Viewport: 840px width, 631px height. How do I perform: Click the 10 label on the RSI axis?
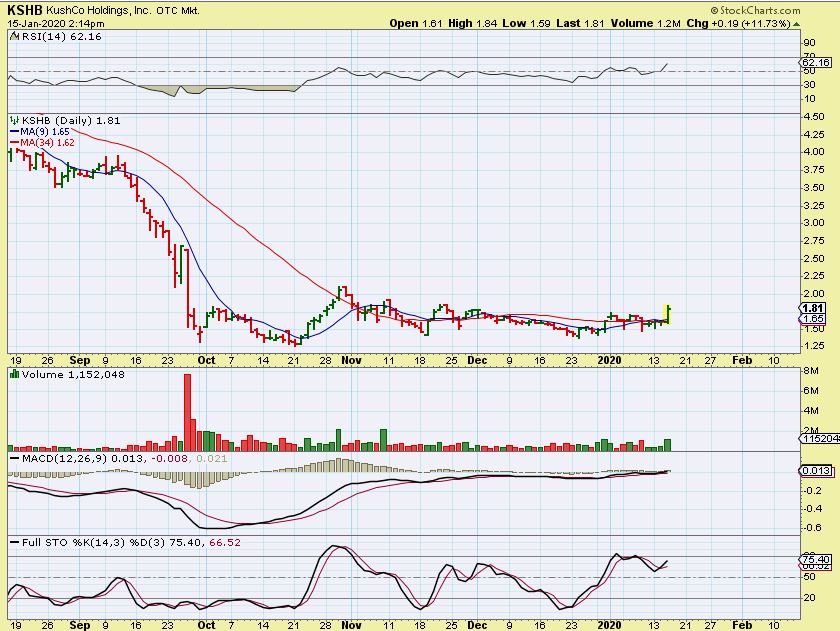[809, 99]
